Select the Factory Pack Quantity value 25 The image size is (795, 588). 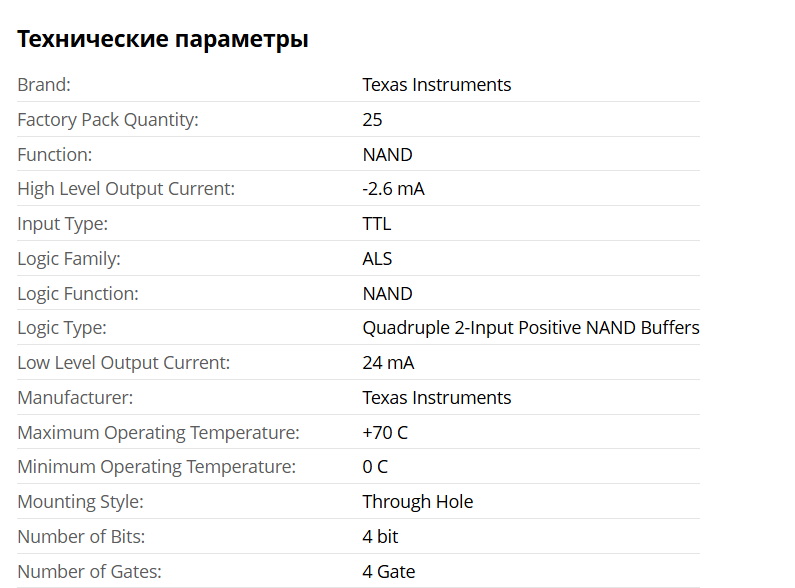[x=372, y=120]
